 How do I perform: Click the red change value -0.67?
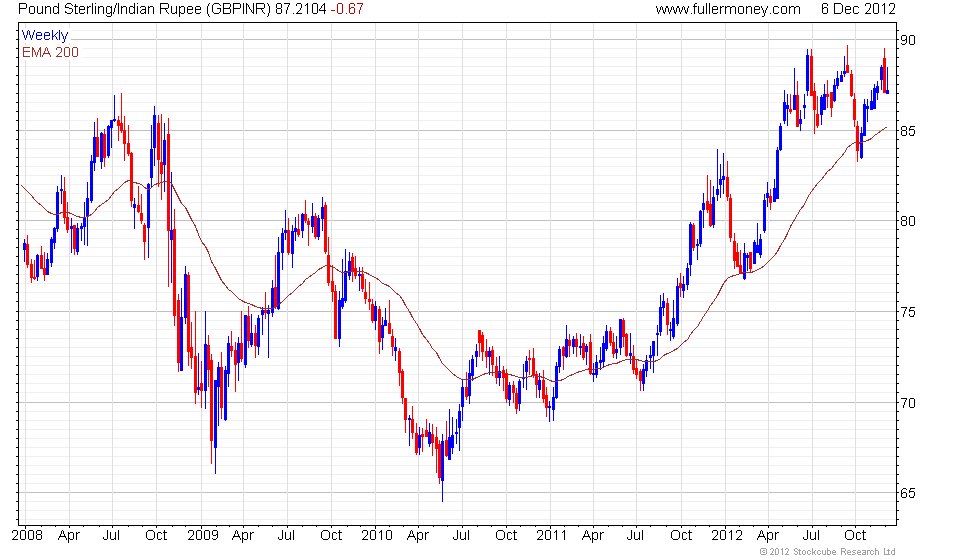(x=347, y=9)
